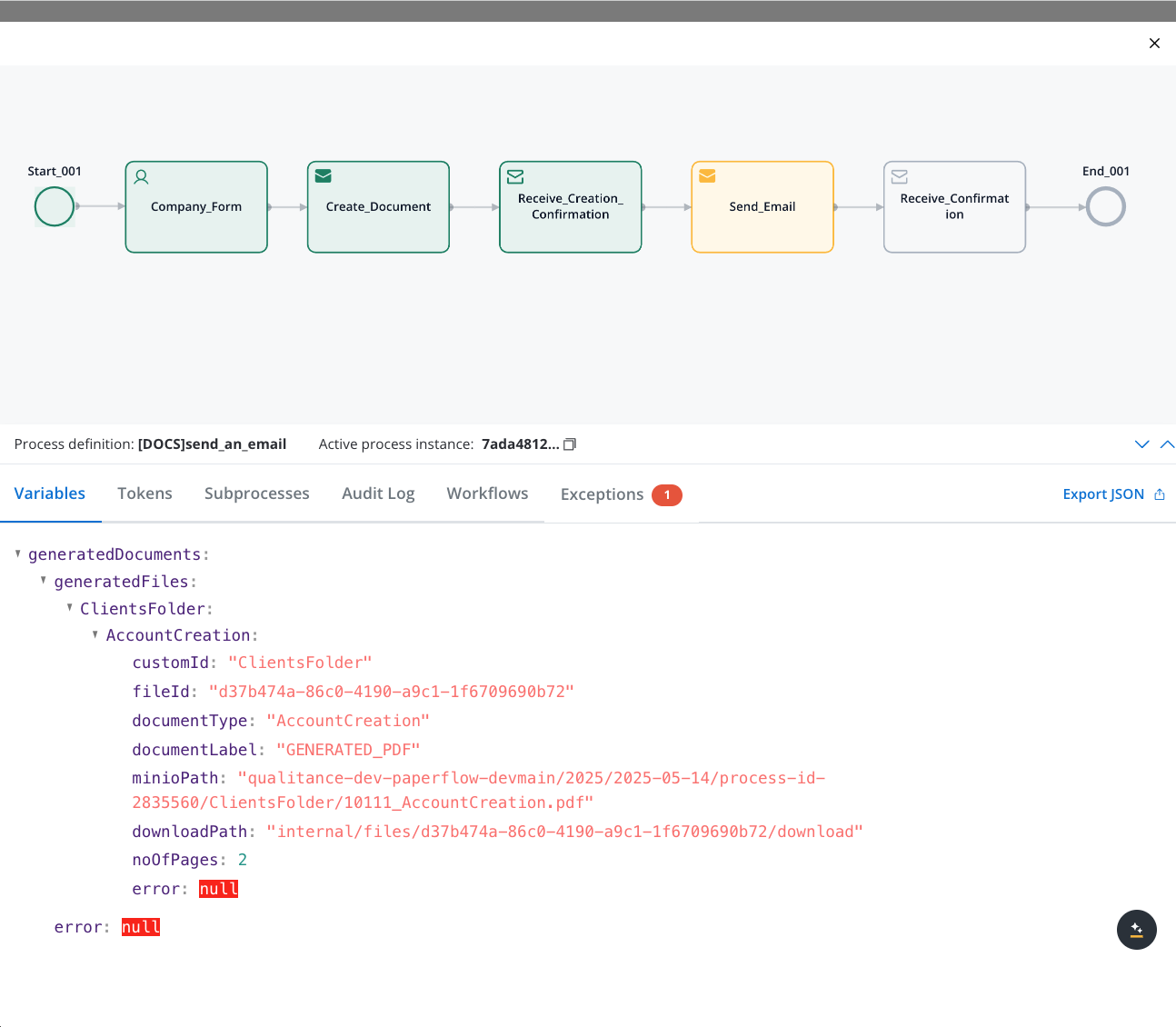
Task: Click the downloadPath value string
Action: coord(564,832)
